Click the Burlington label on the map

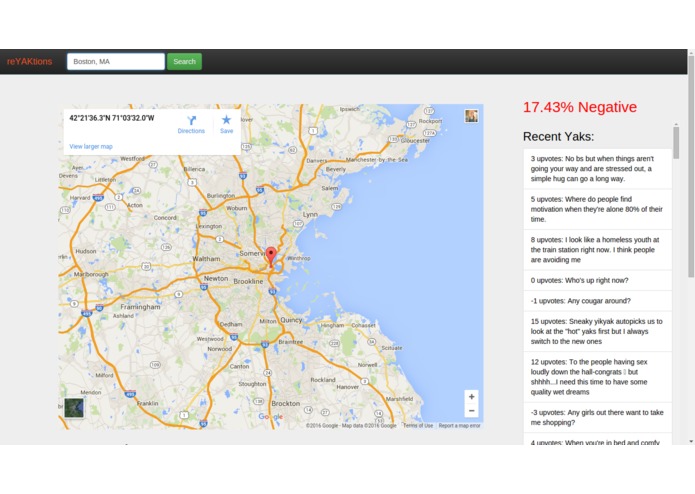point(221,195)
